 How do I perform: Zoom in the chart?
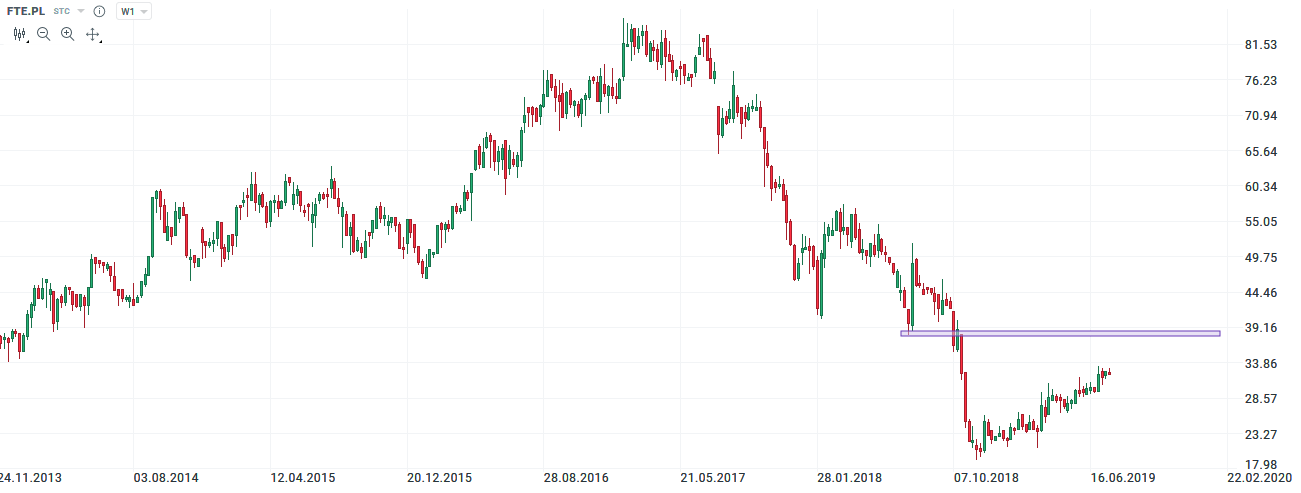68,34
